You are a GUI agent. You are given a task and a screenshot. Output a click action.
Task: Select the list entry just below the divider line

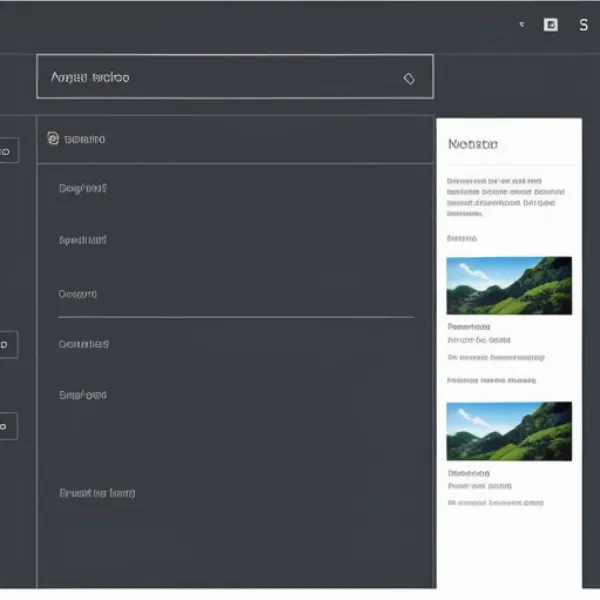point(84,344)
